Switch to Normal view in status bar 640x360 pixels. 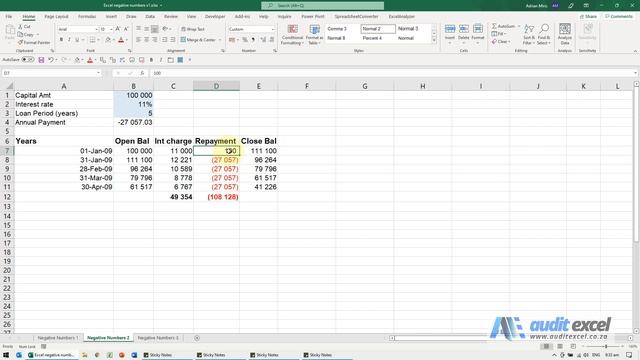click(x=546, y=347)
